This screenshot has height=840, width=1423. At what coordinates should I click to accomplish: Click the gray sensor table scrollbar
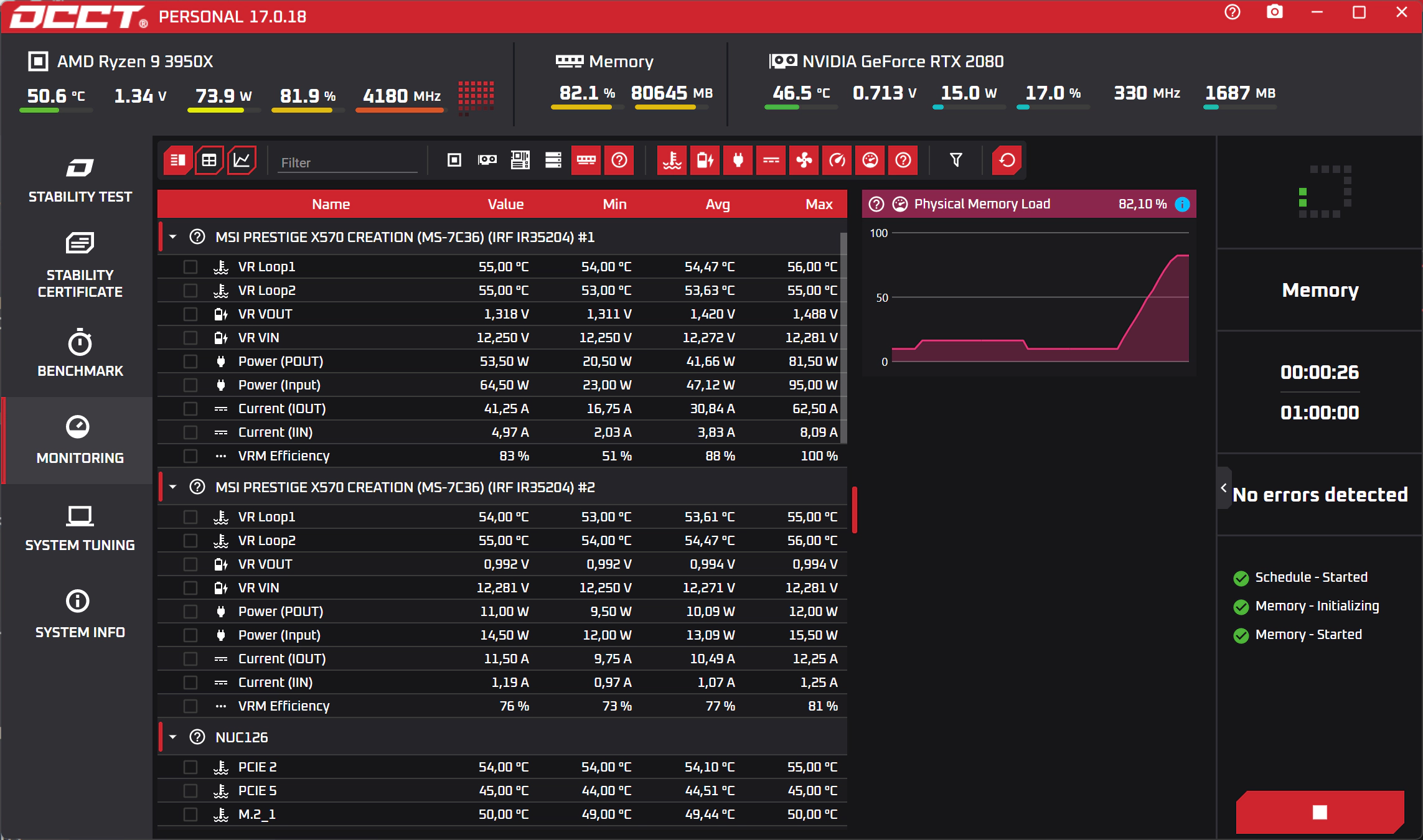pyautogui.click(x=843, y=337)
